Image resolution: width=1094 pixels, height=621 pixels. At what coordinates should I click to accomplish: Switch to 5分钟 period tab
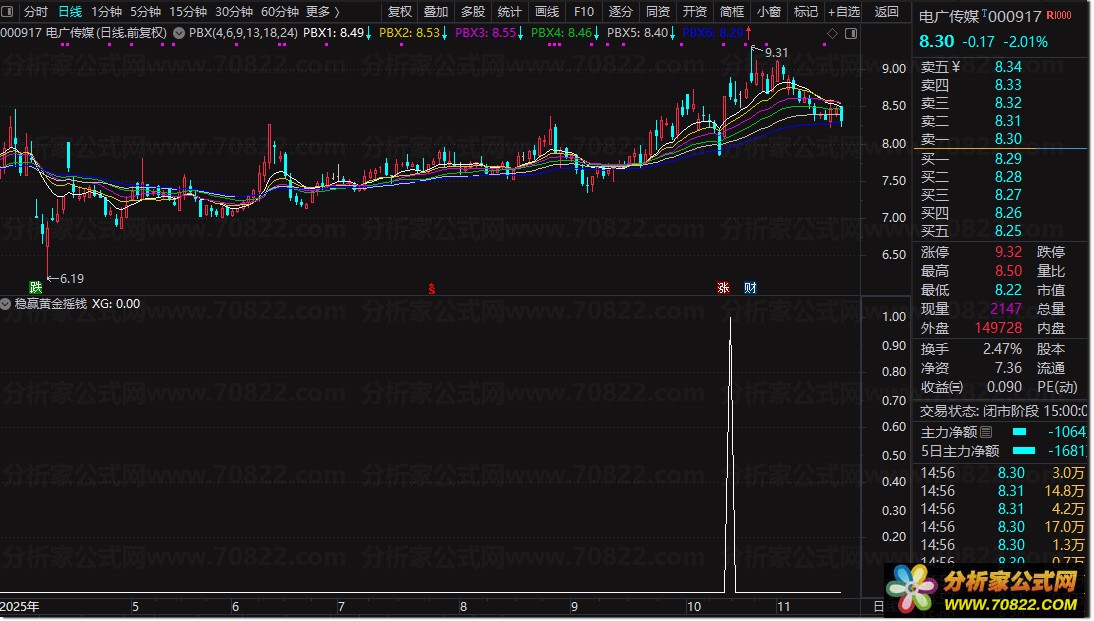tap(145, 12)
